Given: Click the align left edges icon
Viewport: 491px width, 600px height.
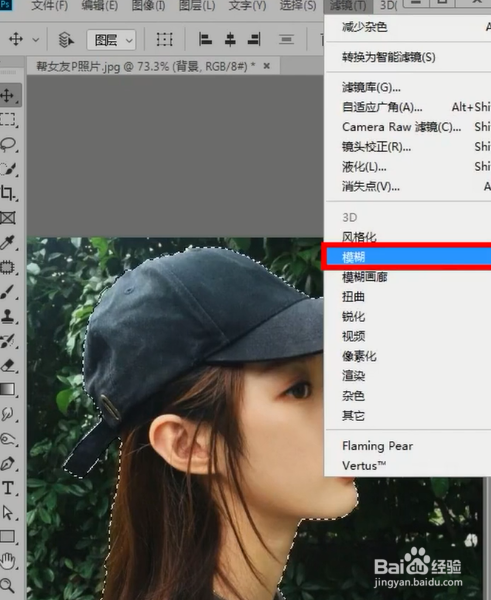Looking at the screenshot, I should point(206,39).
